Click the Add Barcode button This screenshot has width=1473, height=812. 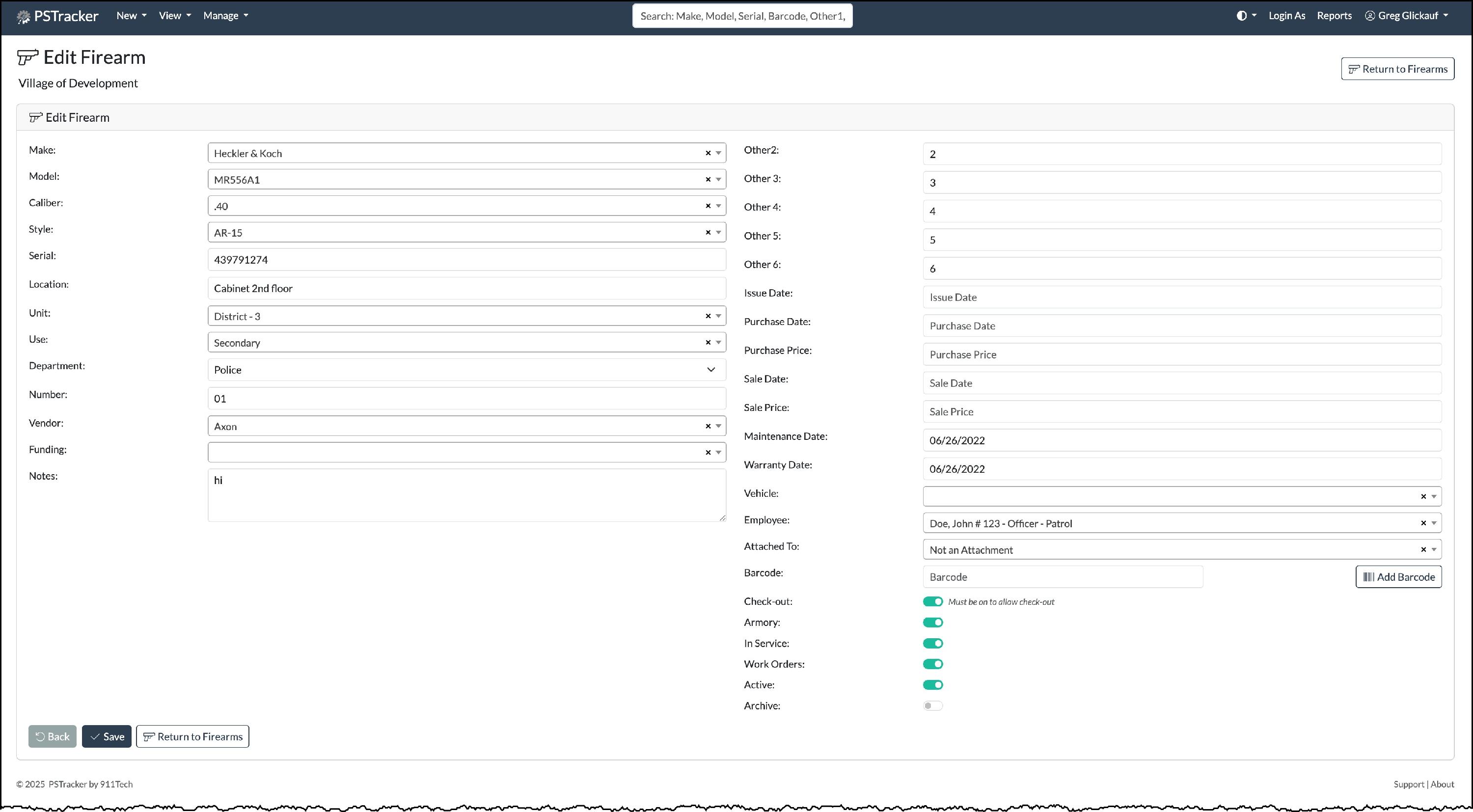[x=1398, y=577]
